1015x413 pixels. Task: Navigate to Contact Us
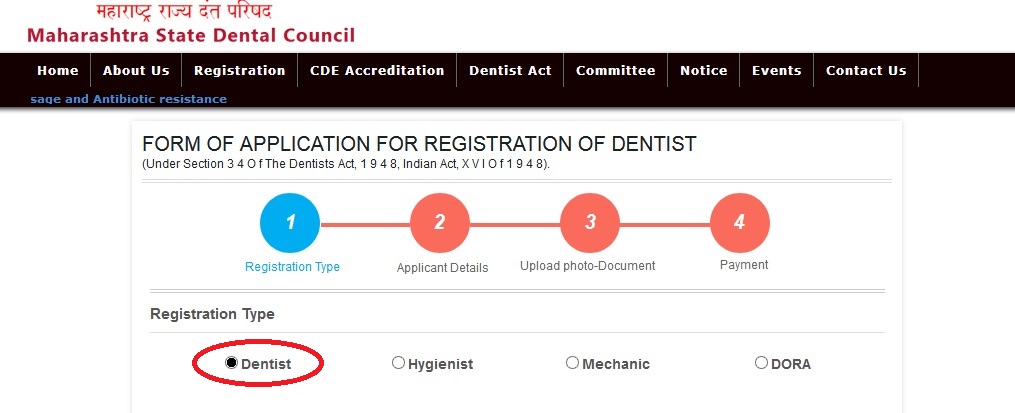click(x=866, y=71)
